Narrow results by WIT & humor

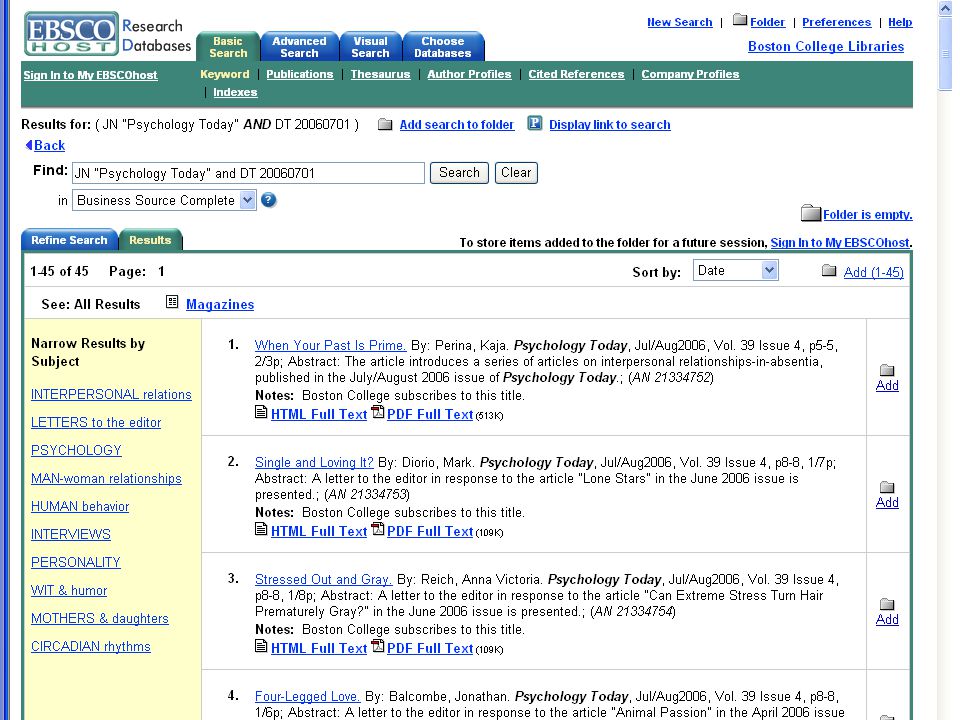pos(69,590)
